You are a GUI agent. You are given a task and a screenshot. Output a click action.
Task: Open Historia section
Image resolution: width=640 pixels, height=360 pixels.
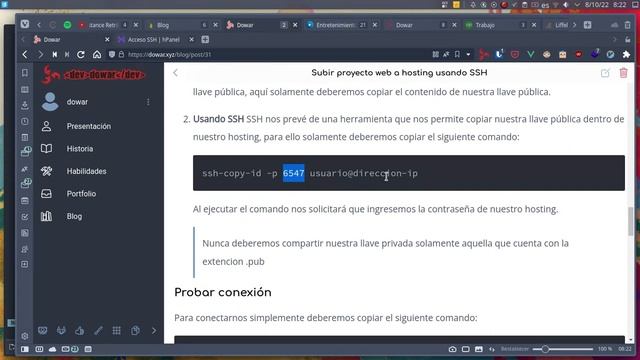point(80,149)
